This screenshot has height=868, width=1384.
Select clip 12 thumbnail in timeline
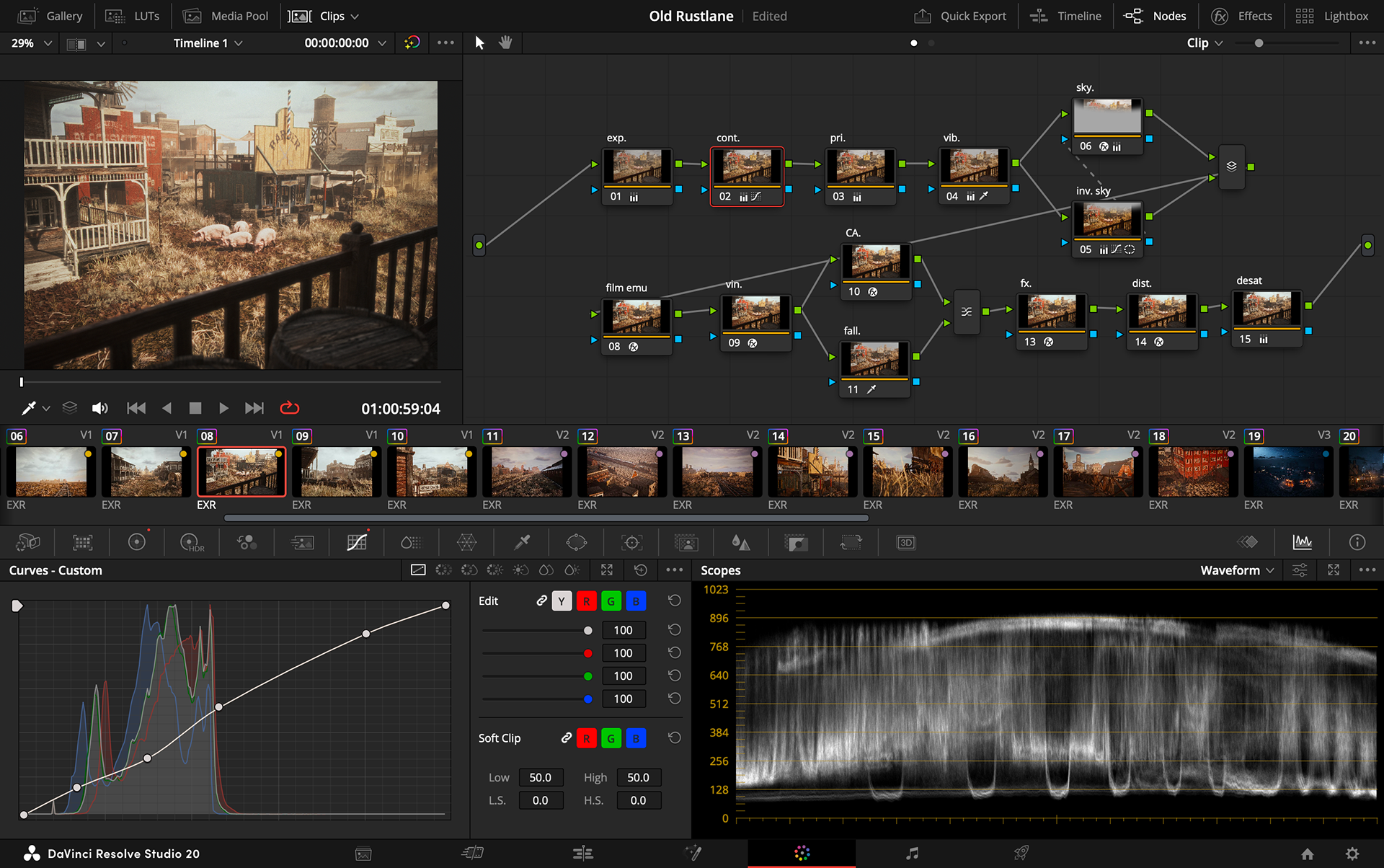621,472
